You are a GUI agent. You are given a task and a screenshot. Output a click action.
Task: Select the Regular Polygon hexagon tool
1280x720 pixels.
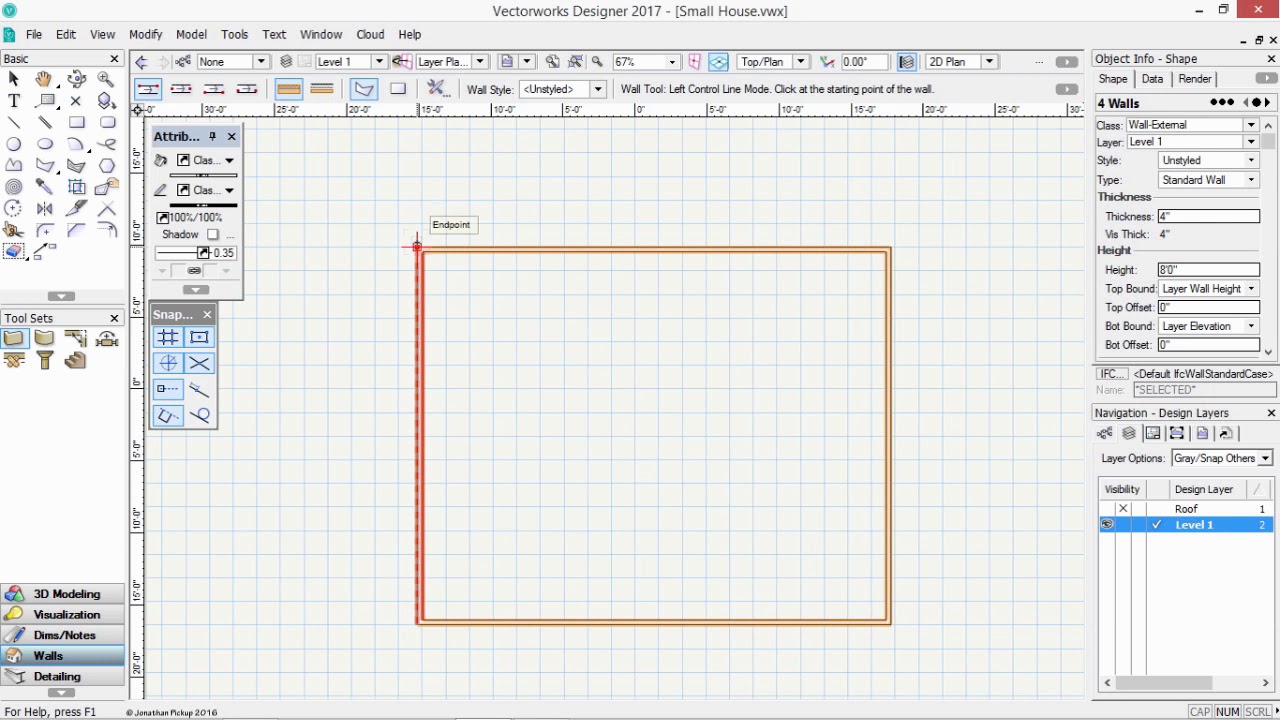[x=106, y=165]
